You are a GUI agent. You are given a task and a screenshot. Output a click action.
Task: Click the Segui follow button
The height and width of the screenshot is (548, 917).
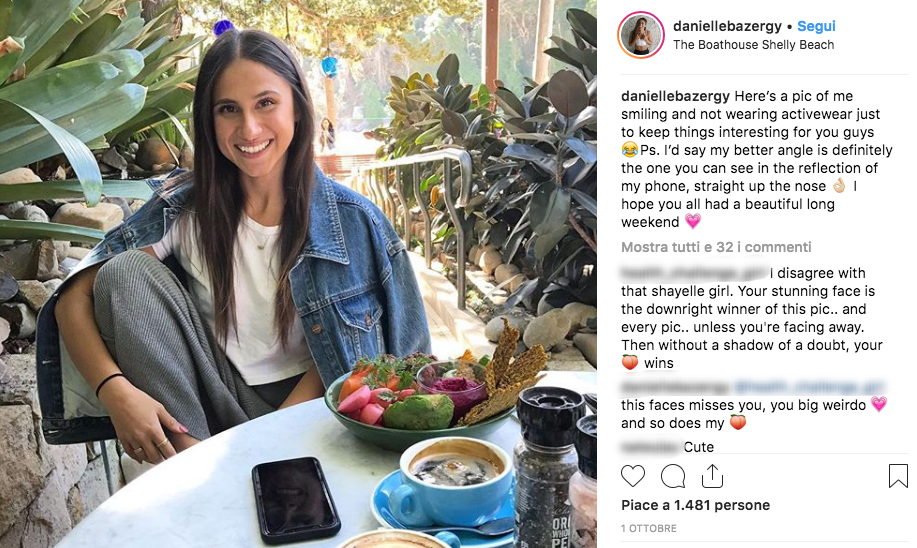pyautogui.click(x=816, y=26)
